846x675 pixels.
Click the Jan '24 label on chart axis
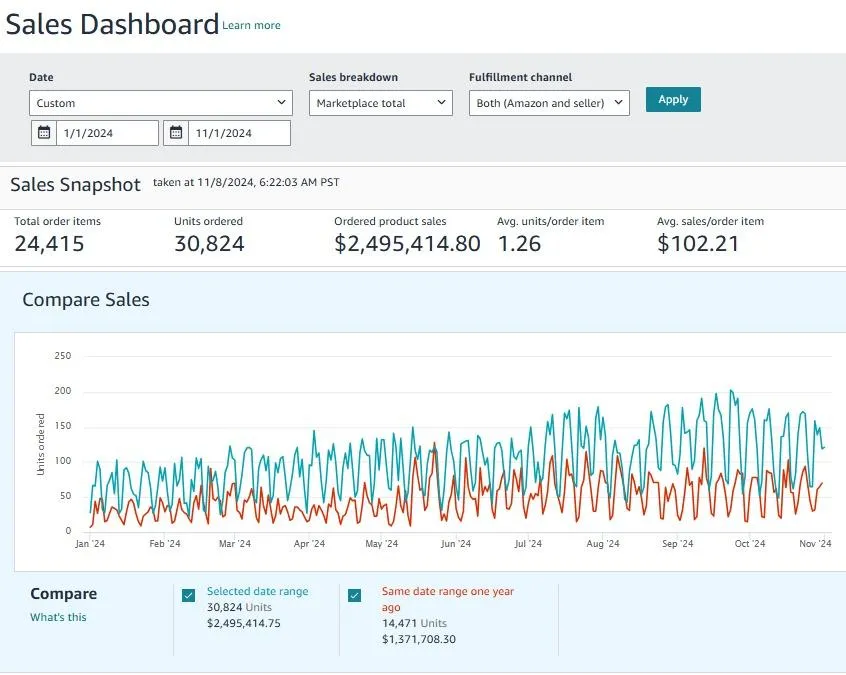point(90,545)
